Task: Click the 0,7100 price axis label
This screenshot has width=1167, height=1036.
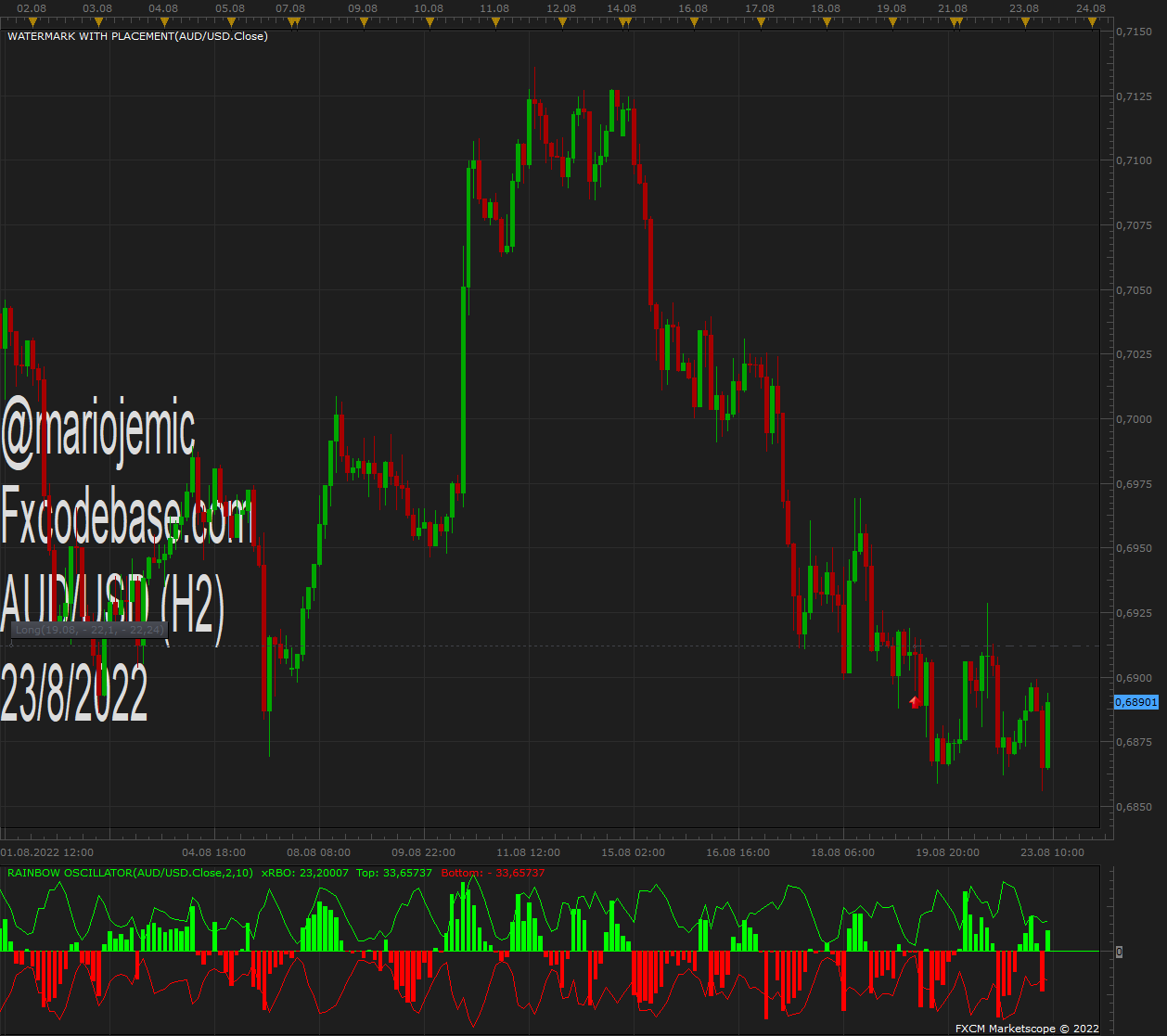Action: point(1134,160)
